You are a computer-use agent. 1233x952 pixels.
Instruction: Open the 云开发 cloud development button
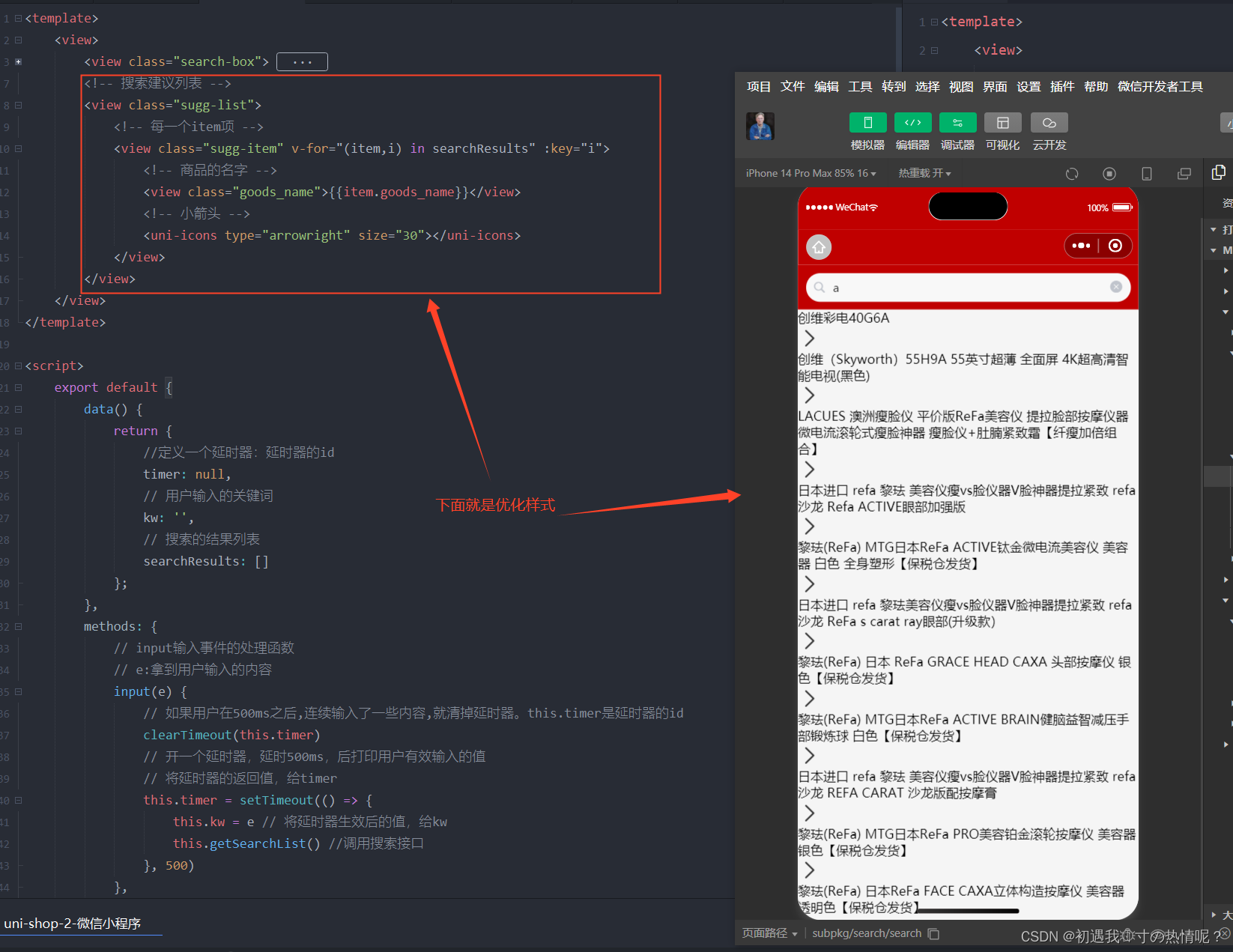[1049, 123]
